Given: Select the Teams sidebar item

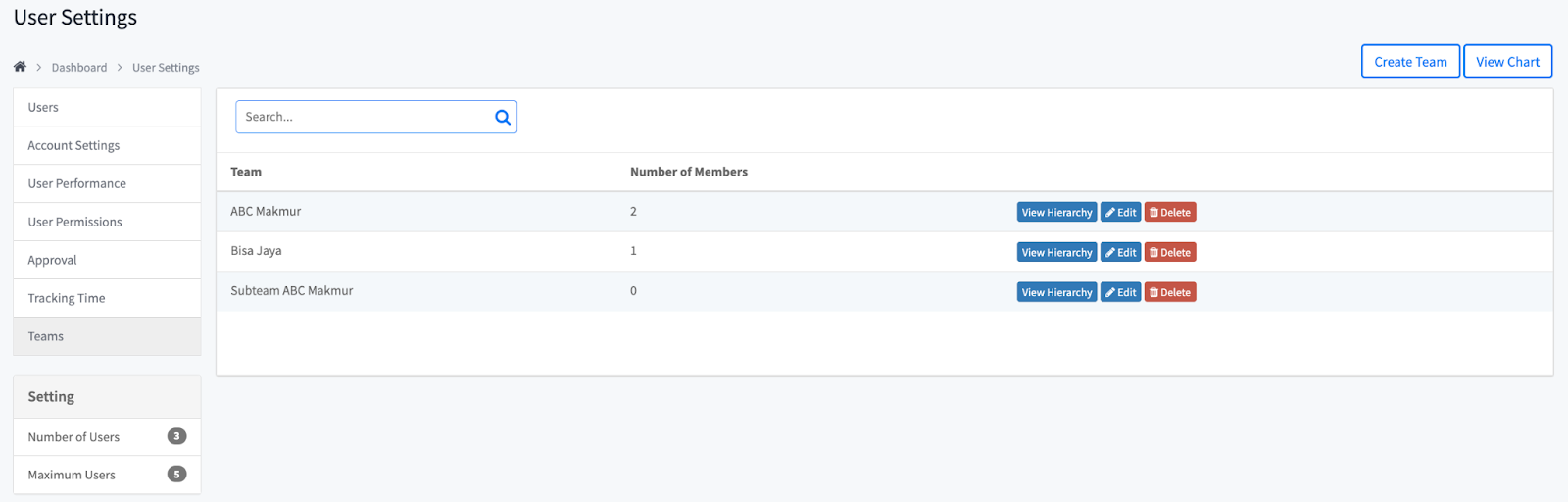Looking at the screenshot, I should pyautogui.click(x=107, y=336).
